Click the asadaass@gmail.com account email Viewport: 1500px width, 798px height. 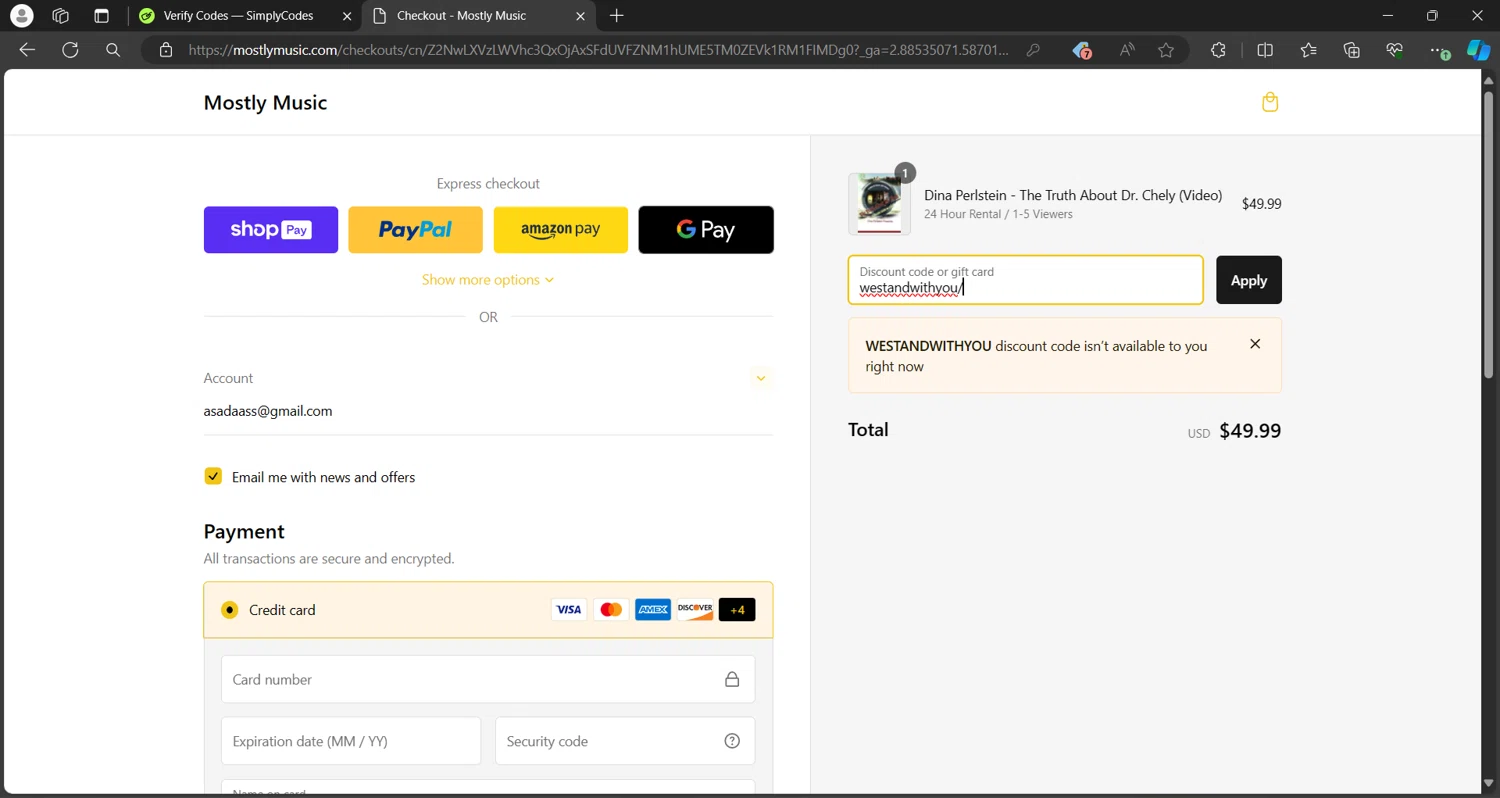click(x=268, y=411)
